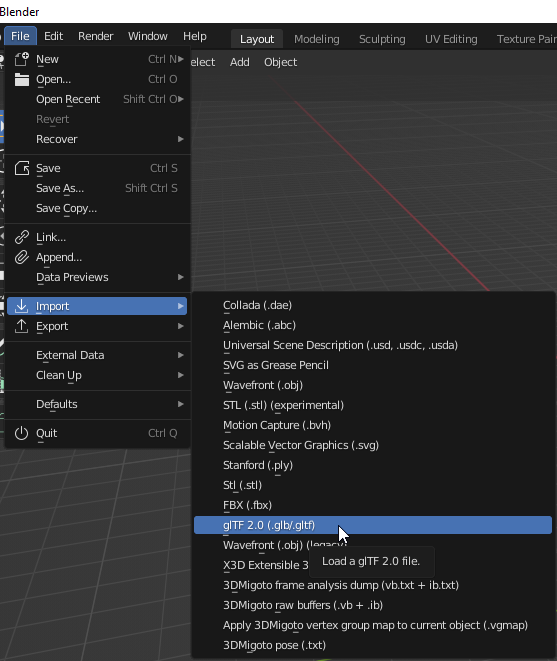The image size is (557, 661).
Task: Import Alembic (.abc) file
Action: pos(373,325)
